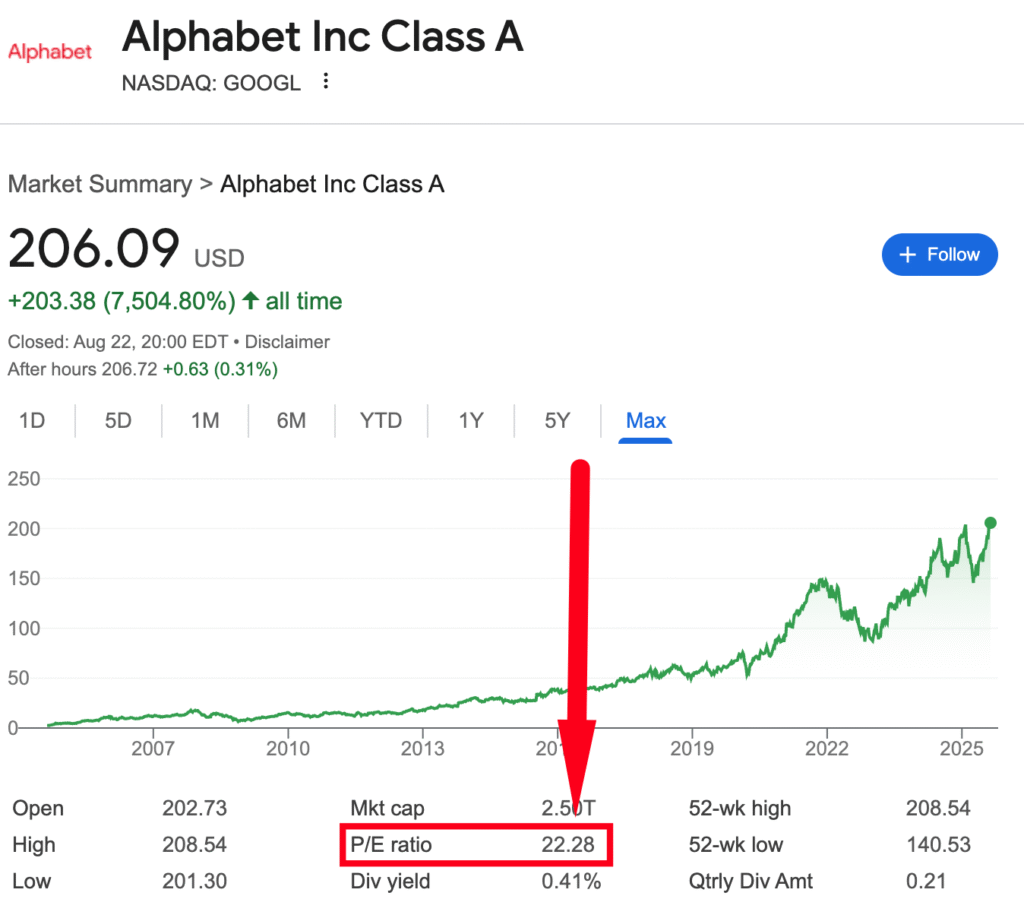Open the three-dot options menu

(x=325, y=82)
